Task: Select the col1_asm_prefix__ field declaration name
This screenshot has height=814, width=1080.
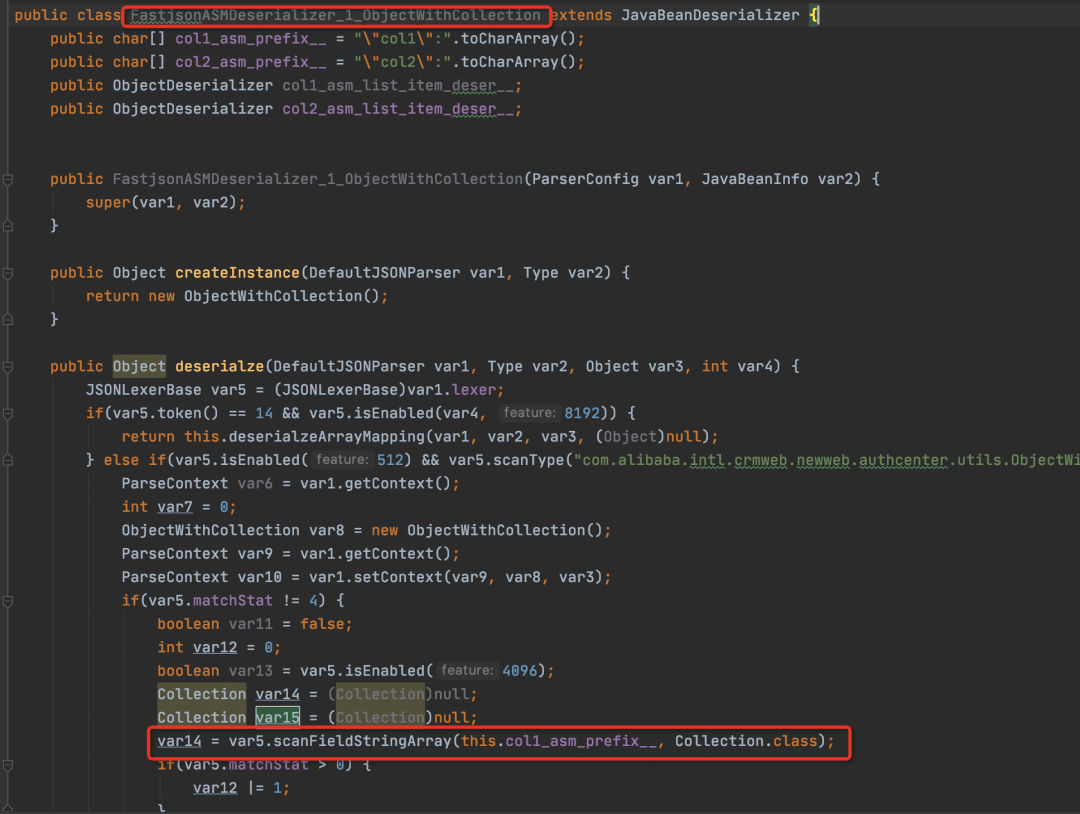Action: pyautogui.click(x=251, y=39)
